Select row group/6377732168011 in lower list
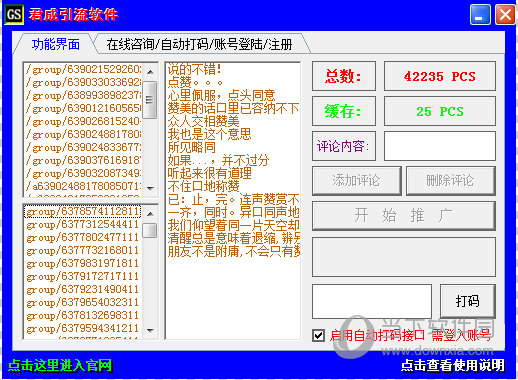 coord(83,251)
